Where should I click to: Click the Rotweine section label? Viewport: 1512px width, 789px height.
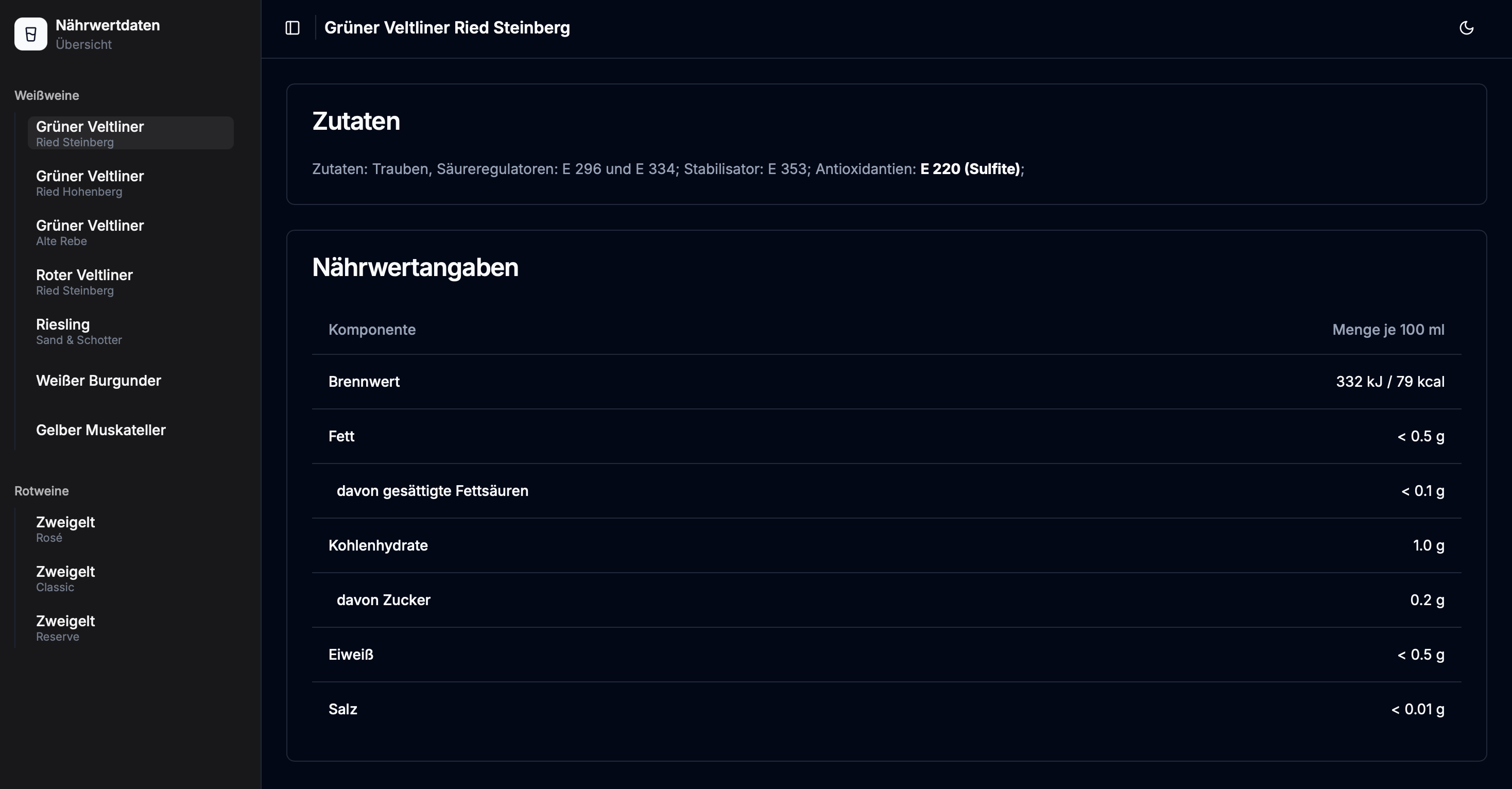click(42, 491)
